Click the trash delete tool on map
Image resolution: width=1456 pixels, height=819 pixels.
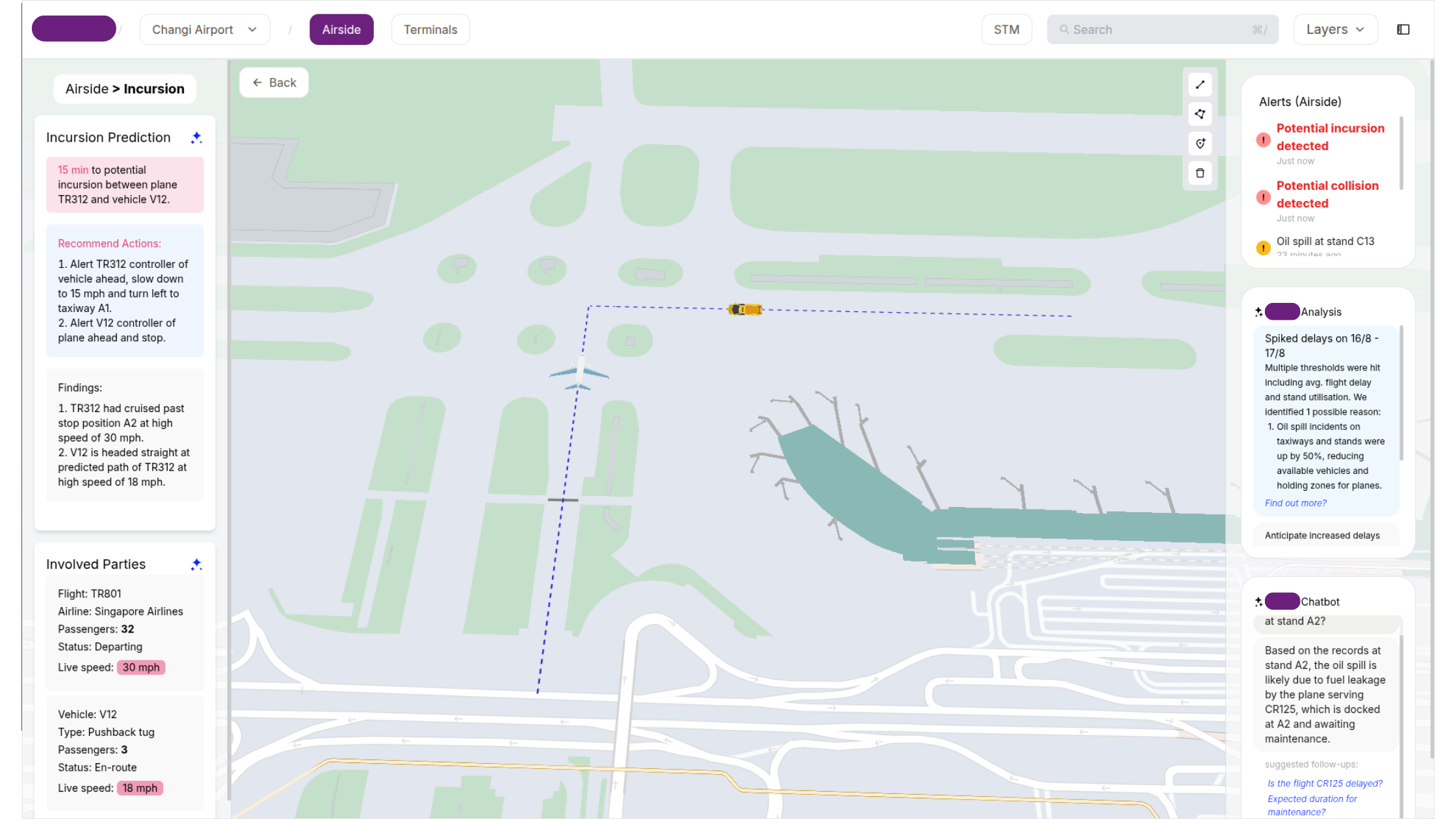[1200, 173]
